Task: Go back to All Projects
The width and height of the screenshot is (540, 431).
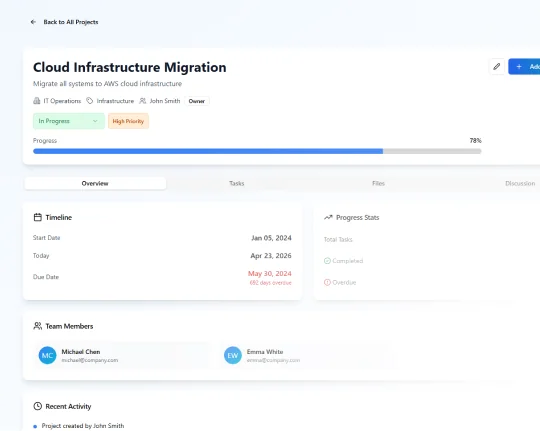Action: pyautogui.click(x=71, y=22)
